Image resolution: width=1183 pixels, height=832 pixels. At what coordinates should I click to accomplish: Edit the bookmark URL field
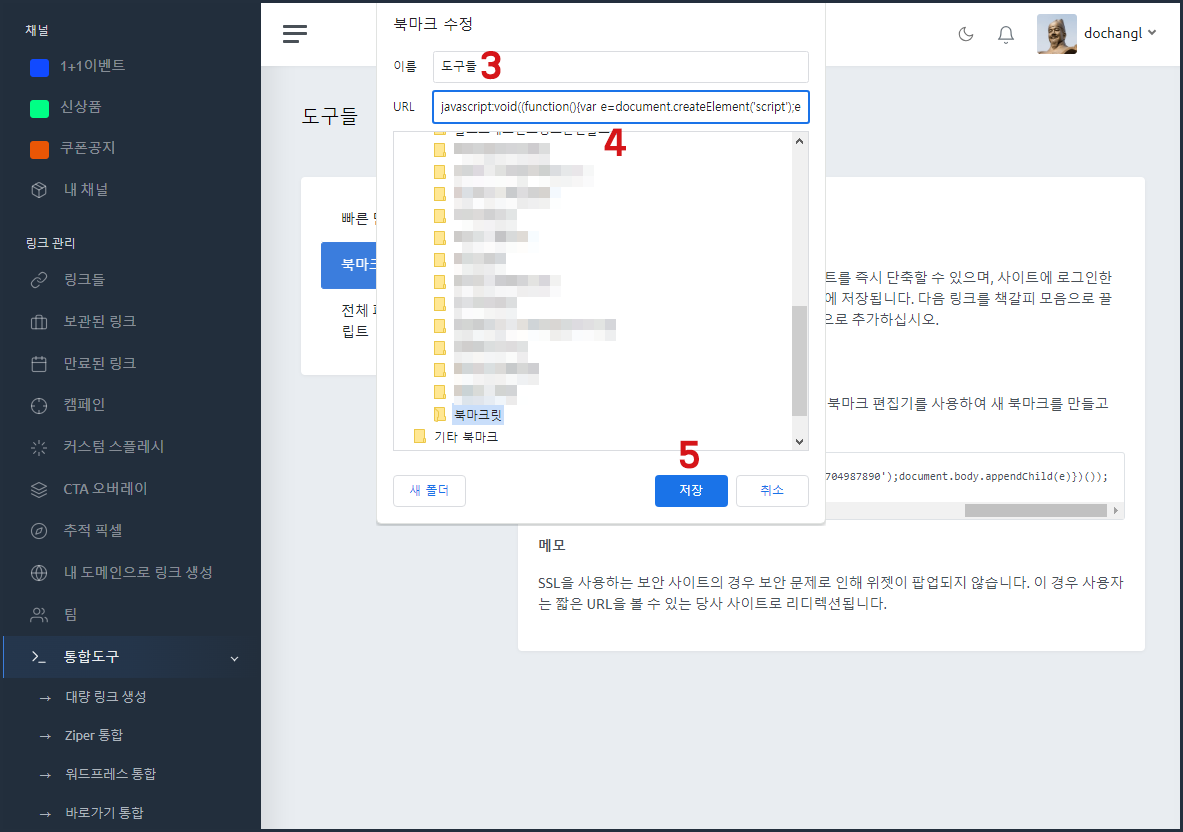620,106
